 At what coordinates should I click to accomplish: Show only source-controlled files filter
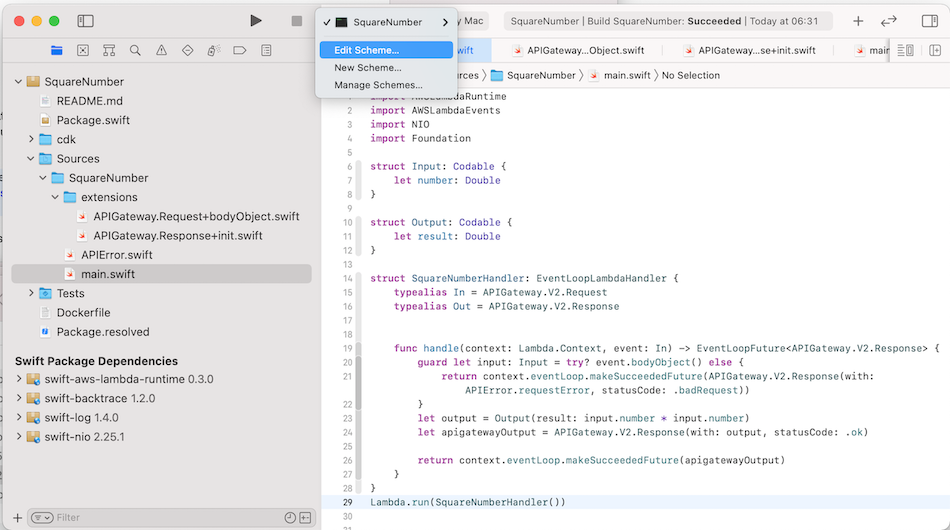pos(305,517)
